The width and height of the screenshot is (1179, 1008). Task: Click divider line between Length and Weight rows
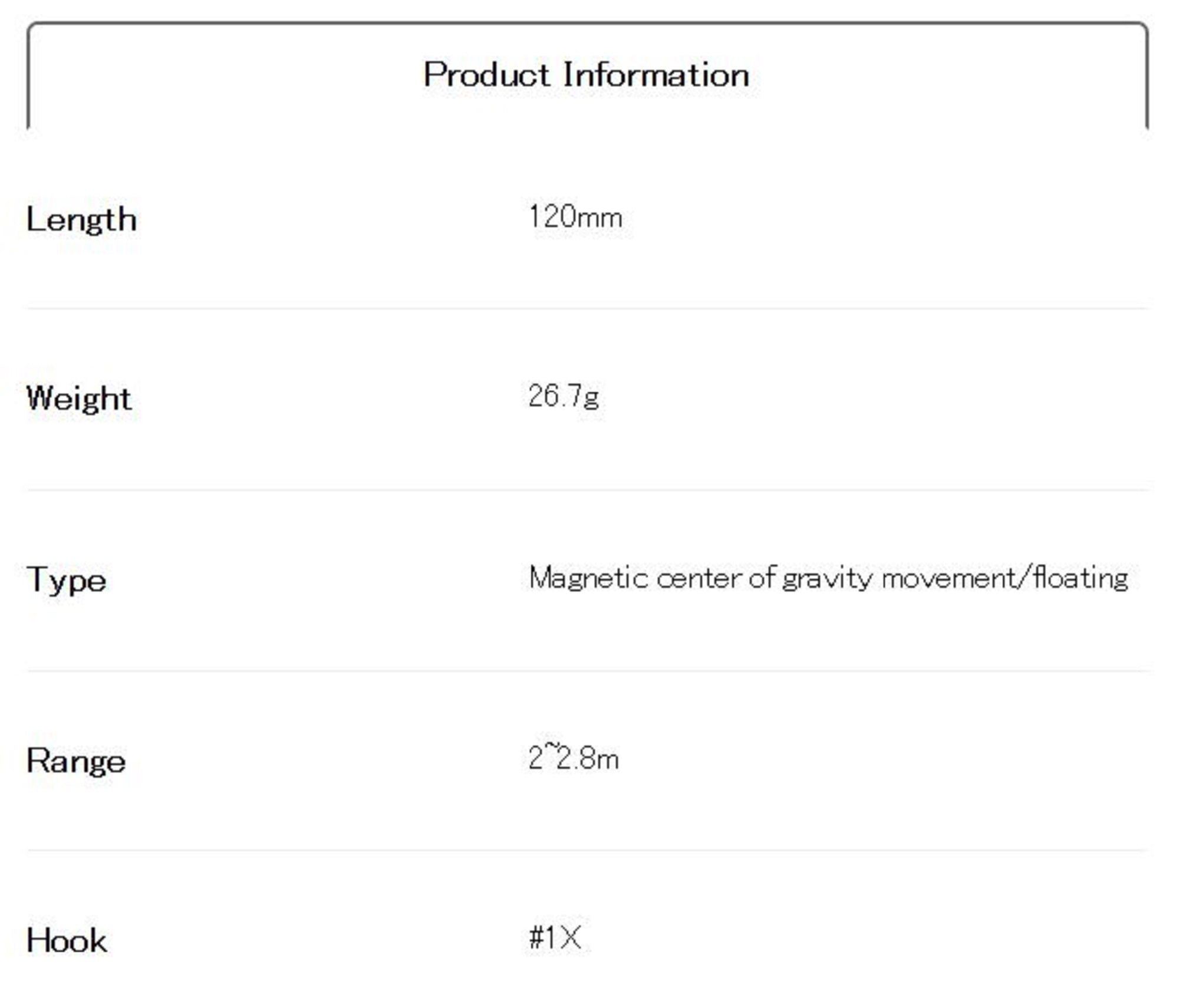tap(587, 308)
